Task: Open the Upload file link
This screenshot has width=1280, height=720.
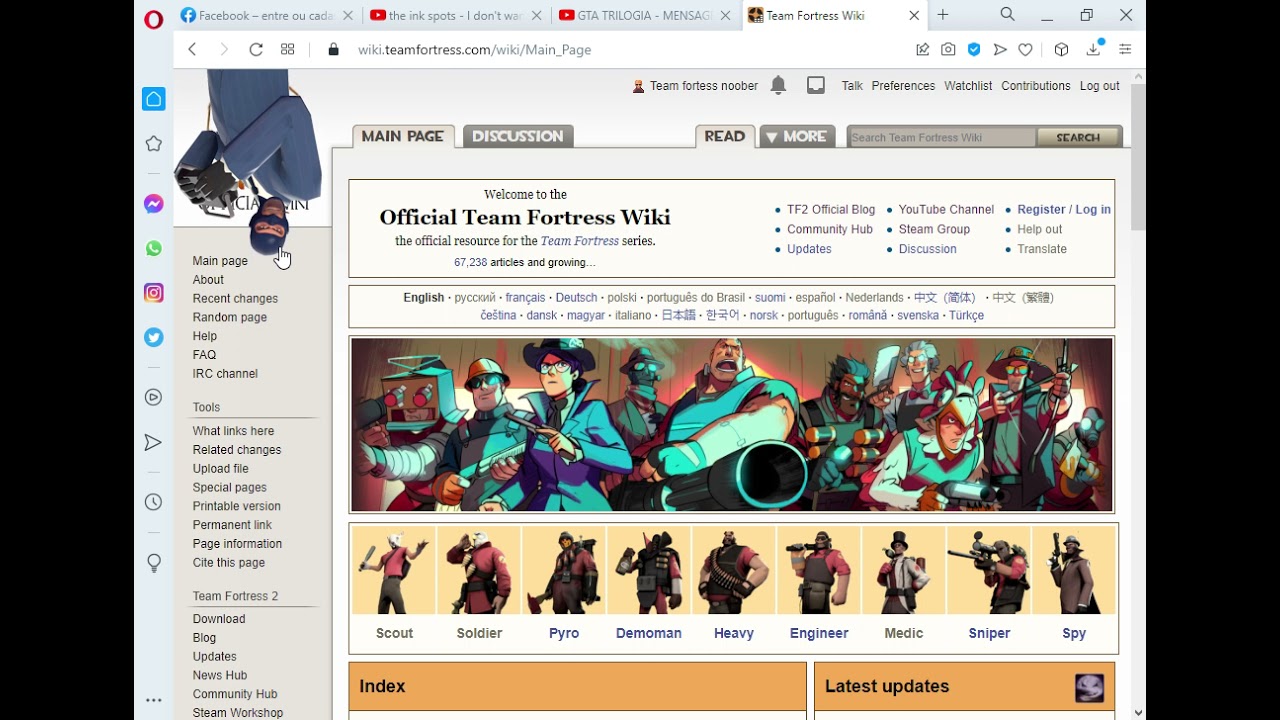Action: [x=221, y=469]
